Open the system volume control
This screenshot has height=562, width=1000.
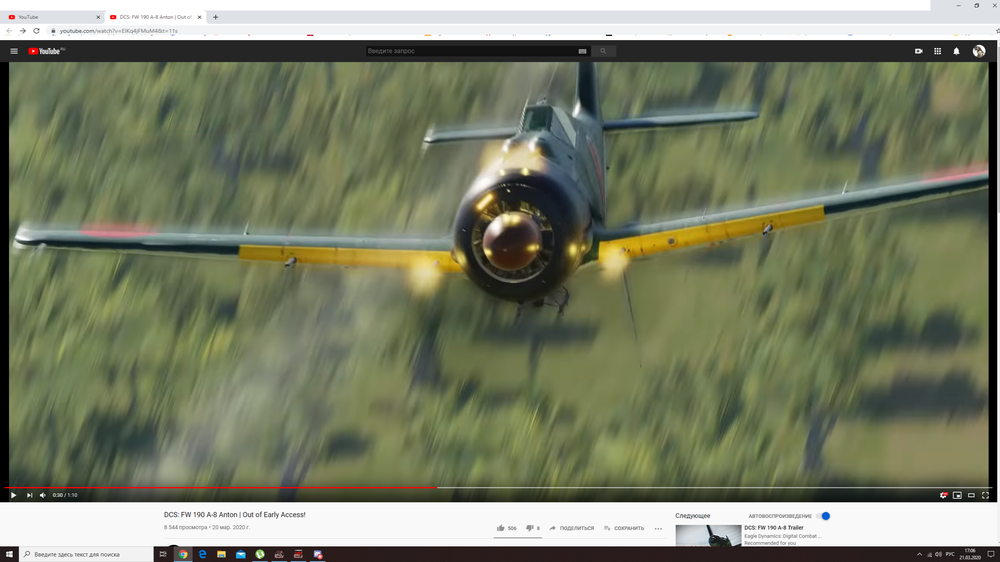click(938, 554)
